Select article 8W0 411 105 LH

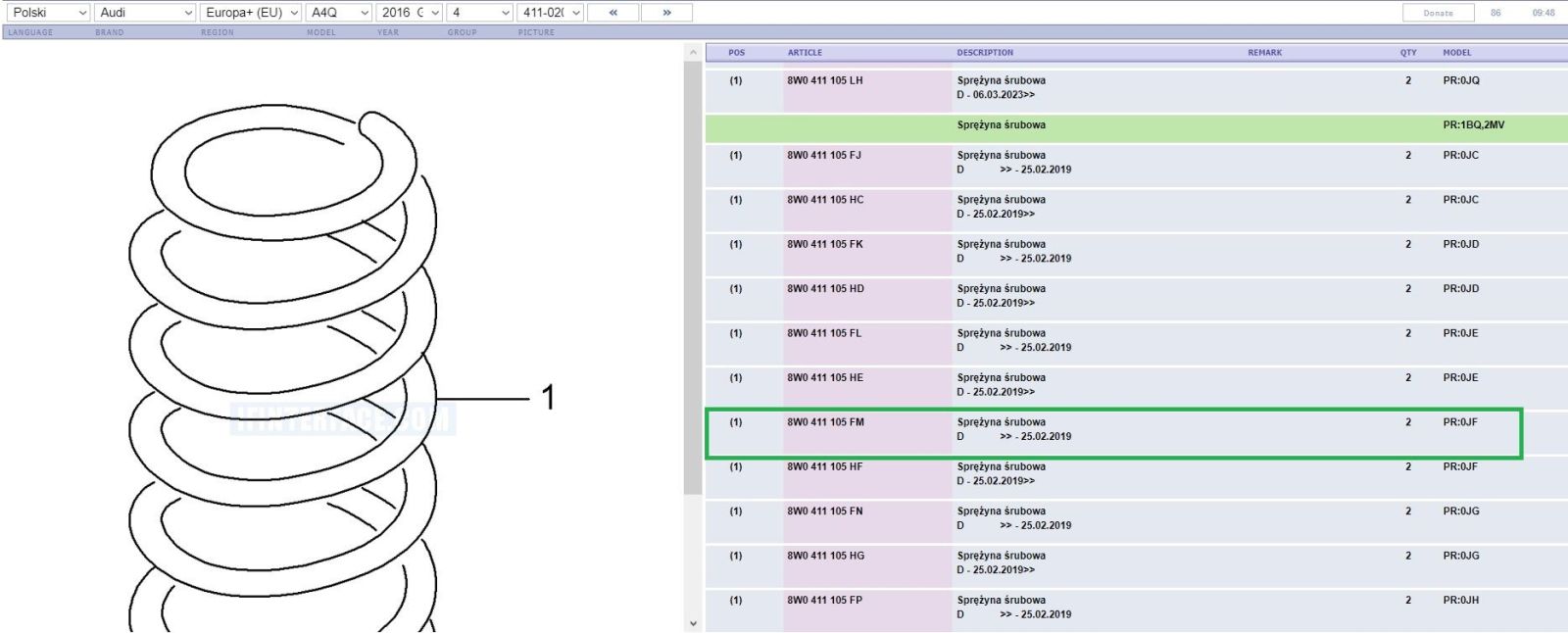825,80
